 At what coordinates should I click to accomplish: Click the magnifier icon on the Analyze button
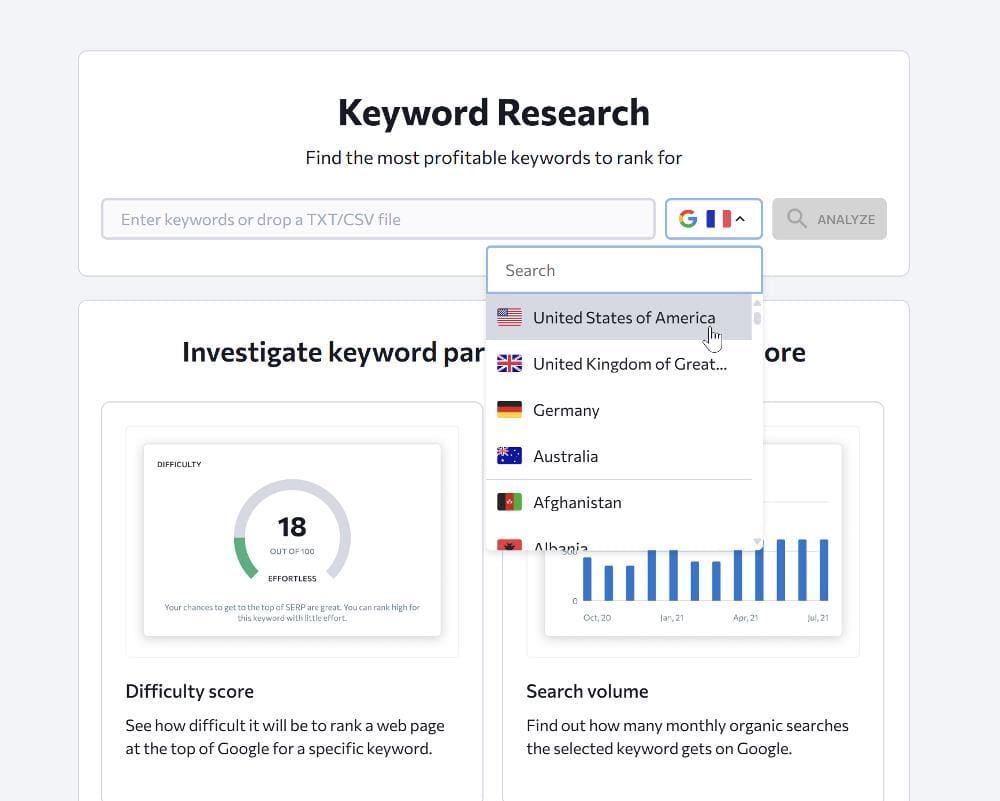tap(796, 219)
